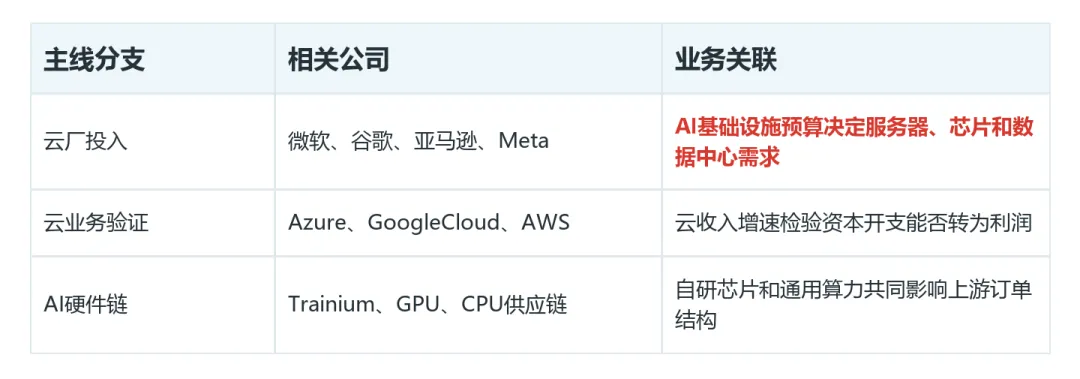Click the Azure、GoogleCloud、AWS cell

468,223
